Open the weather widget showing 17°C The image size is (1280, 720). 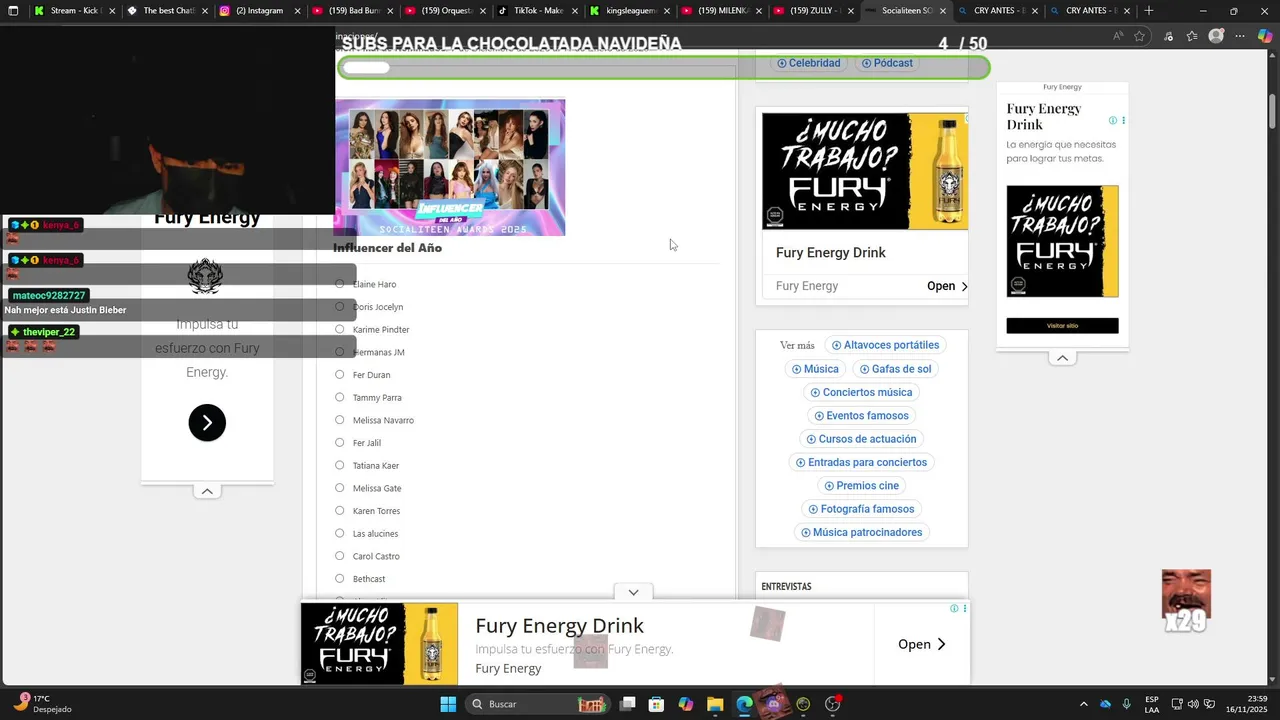coord(42,704)
